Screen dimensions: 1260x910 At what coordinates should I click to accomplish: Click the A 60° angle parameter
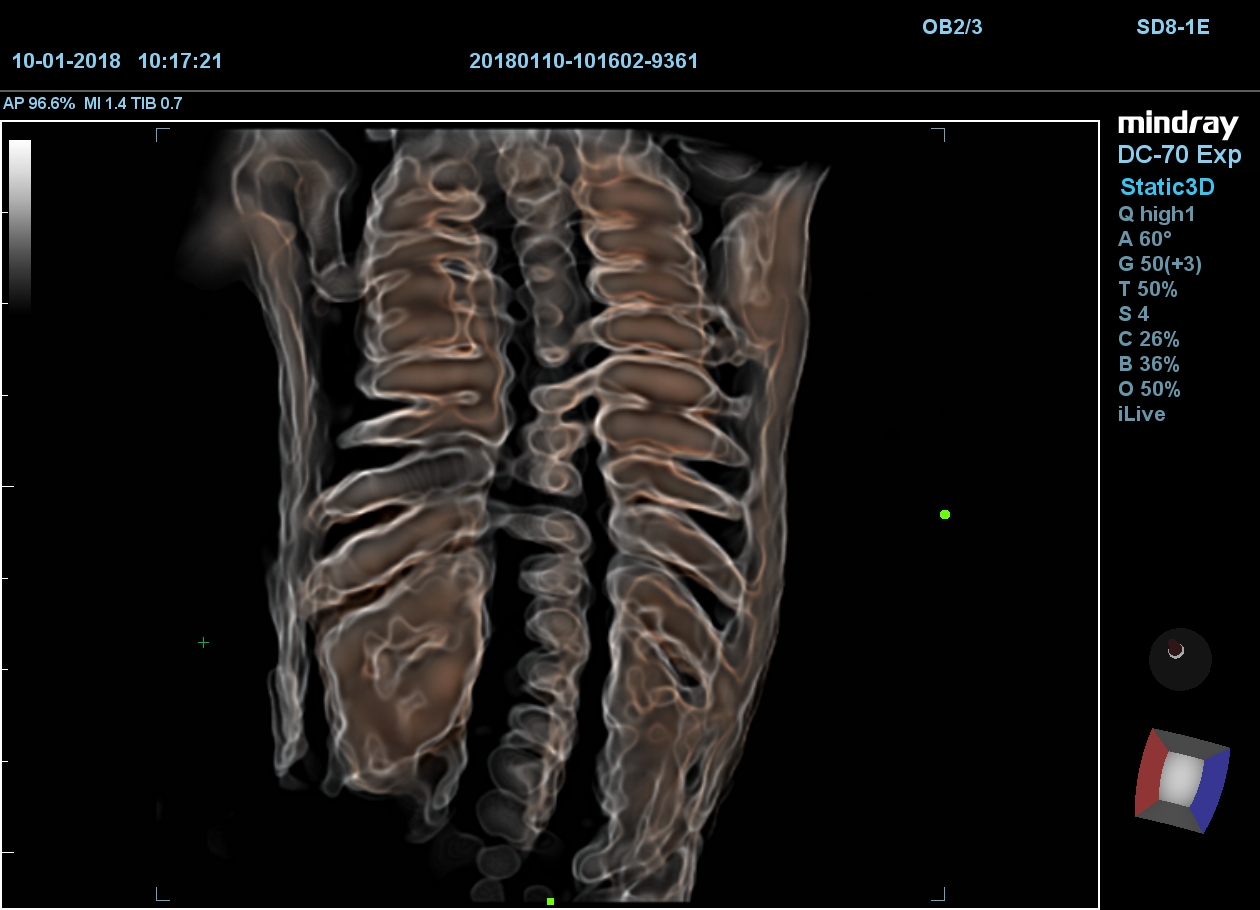[1144, 239]
